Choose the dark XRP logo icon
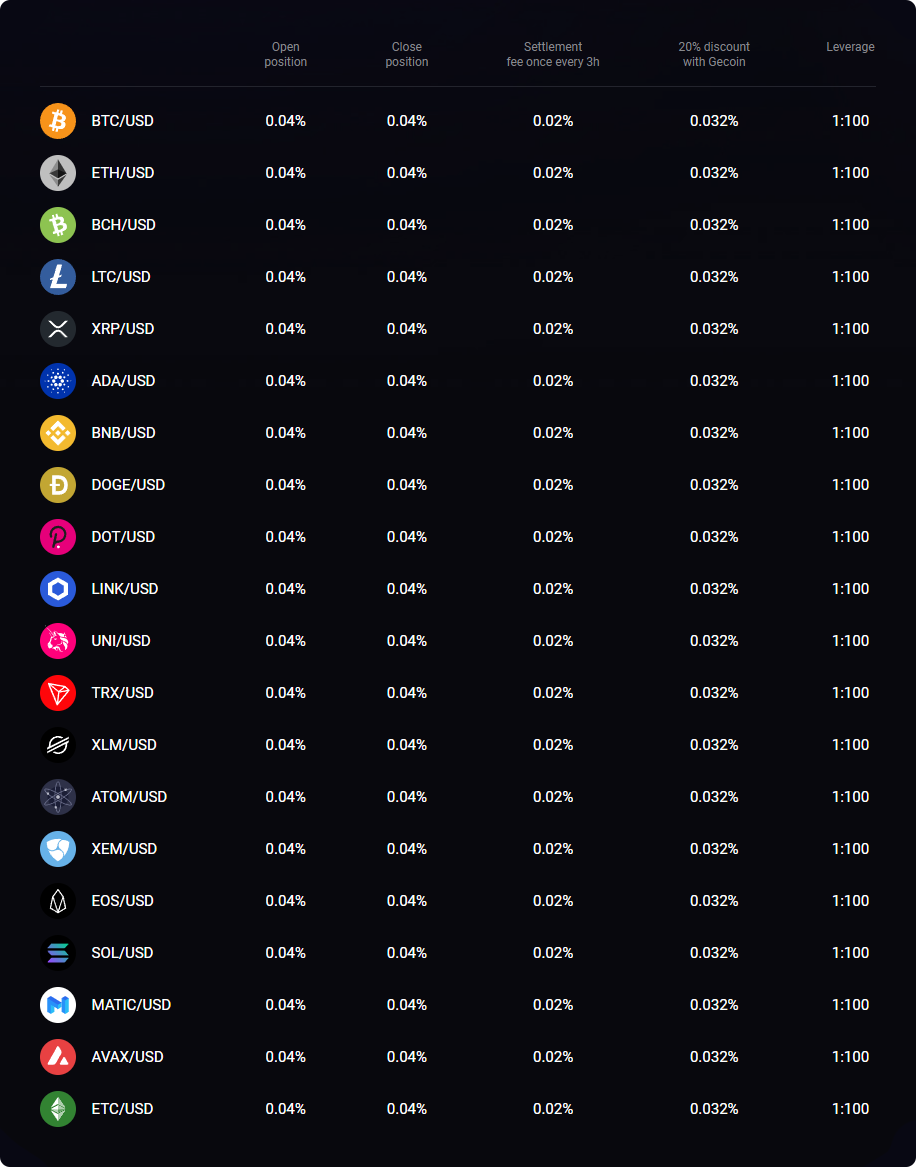The width and height of the screenshot is (916, 1167). click(x=58, y=329)
